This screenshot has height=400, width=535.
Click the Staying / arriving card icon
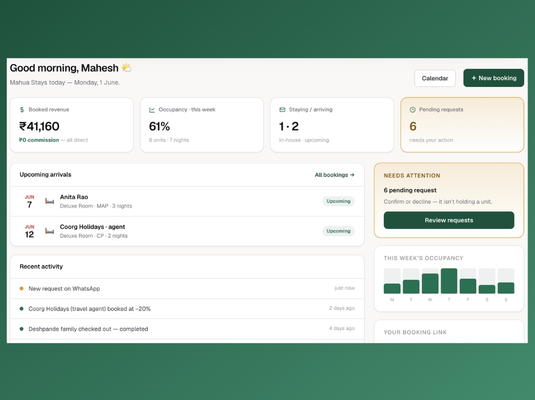tap(282, 110)
